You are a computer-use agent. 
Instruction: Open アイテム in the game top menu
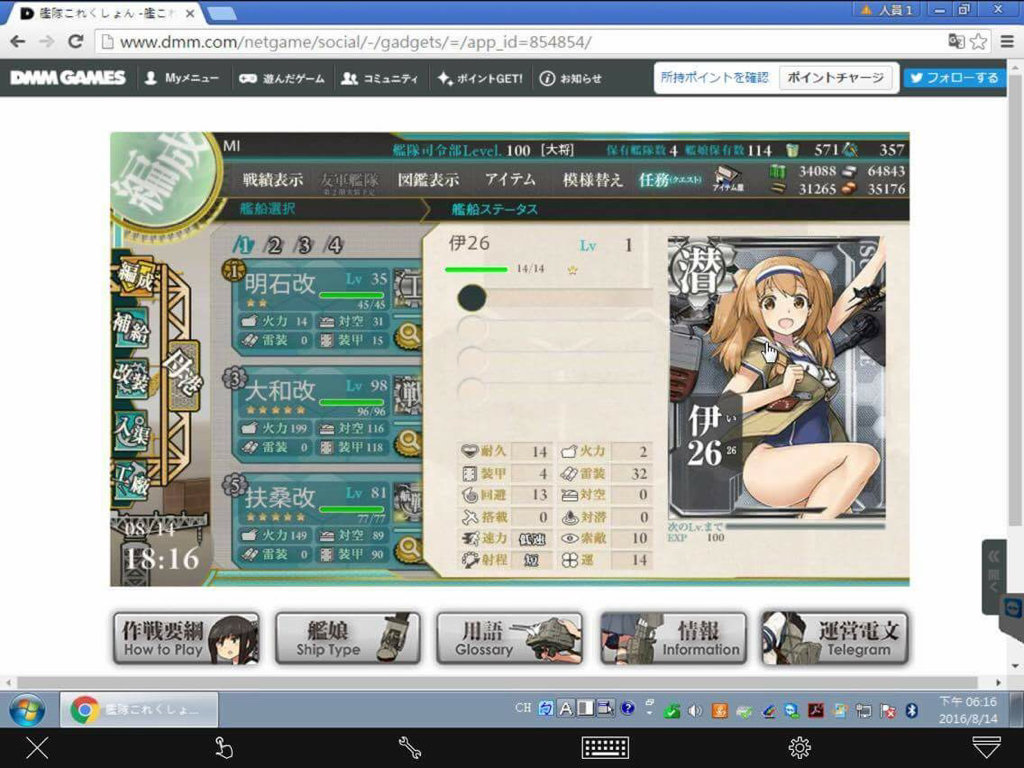(x=510, y=179)
